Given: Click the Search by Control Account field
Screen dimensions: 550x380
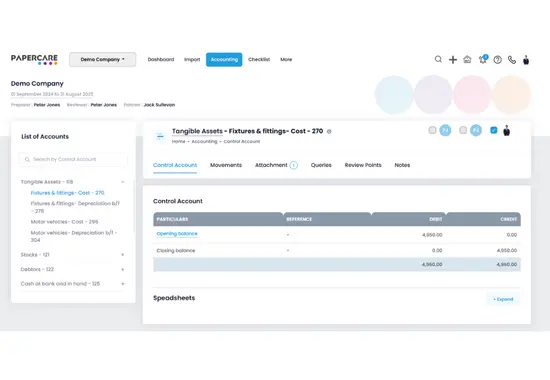Looking at the screenshot, I should click(73, 159).
